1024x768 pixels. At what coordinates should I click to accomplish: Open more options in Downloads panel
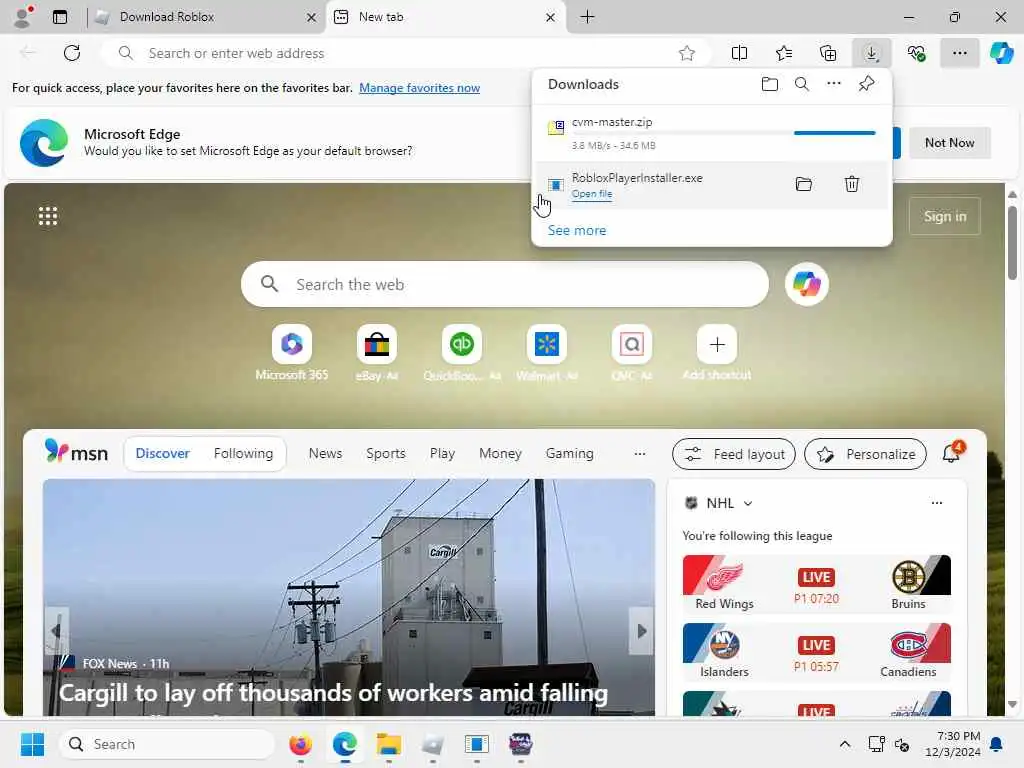(x=833, y=84)
